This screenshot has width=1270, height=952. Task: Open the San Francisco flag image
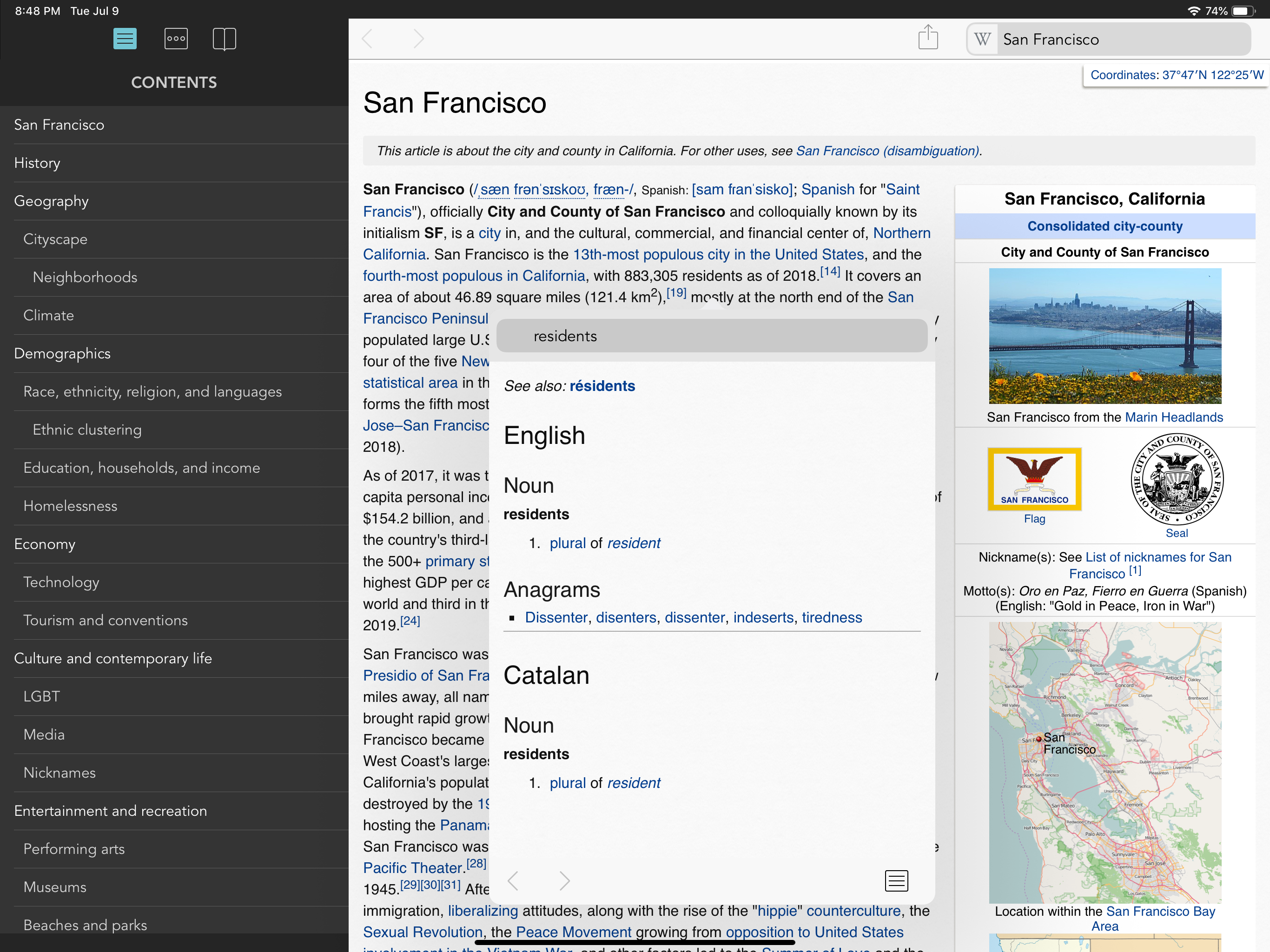(x=1034, y=479)
